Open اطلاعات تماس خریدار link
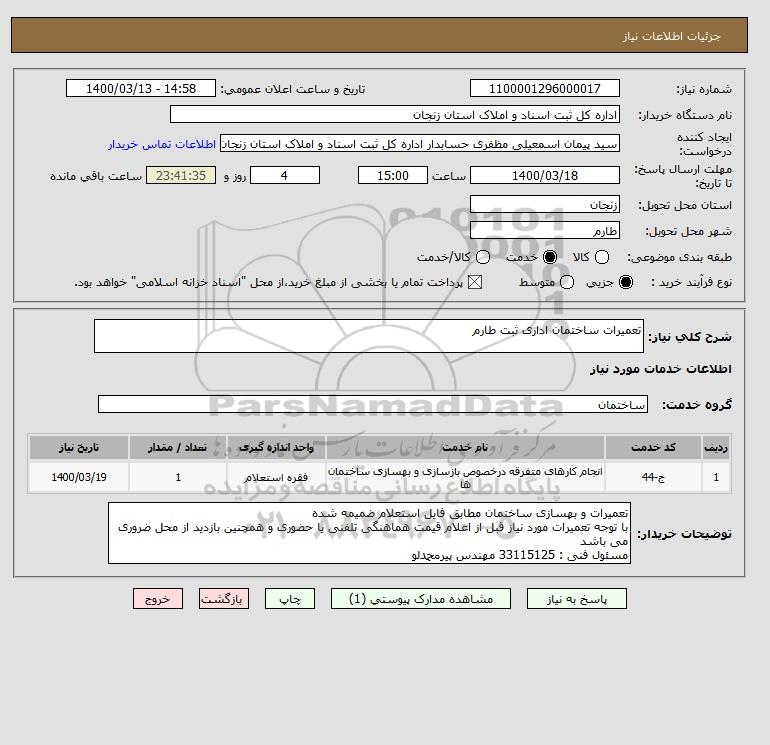The height and width of the screenshot is (745, 770). [162, 144]
